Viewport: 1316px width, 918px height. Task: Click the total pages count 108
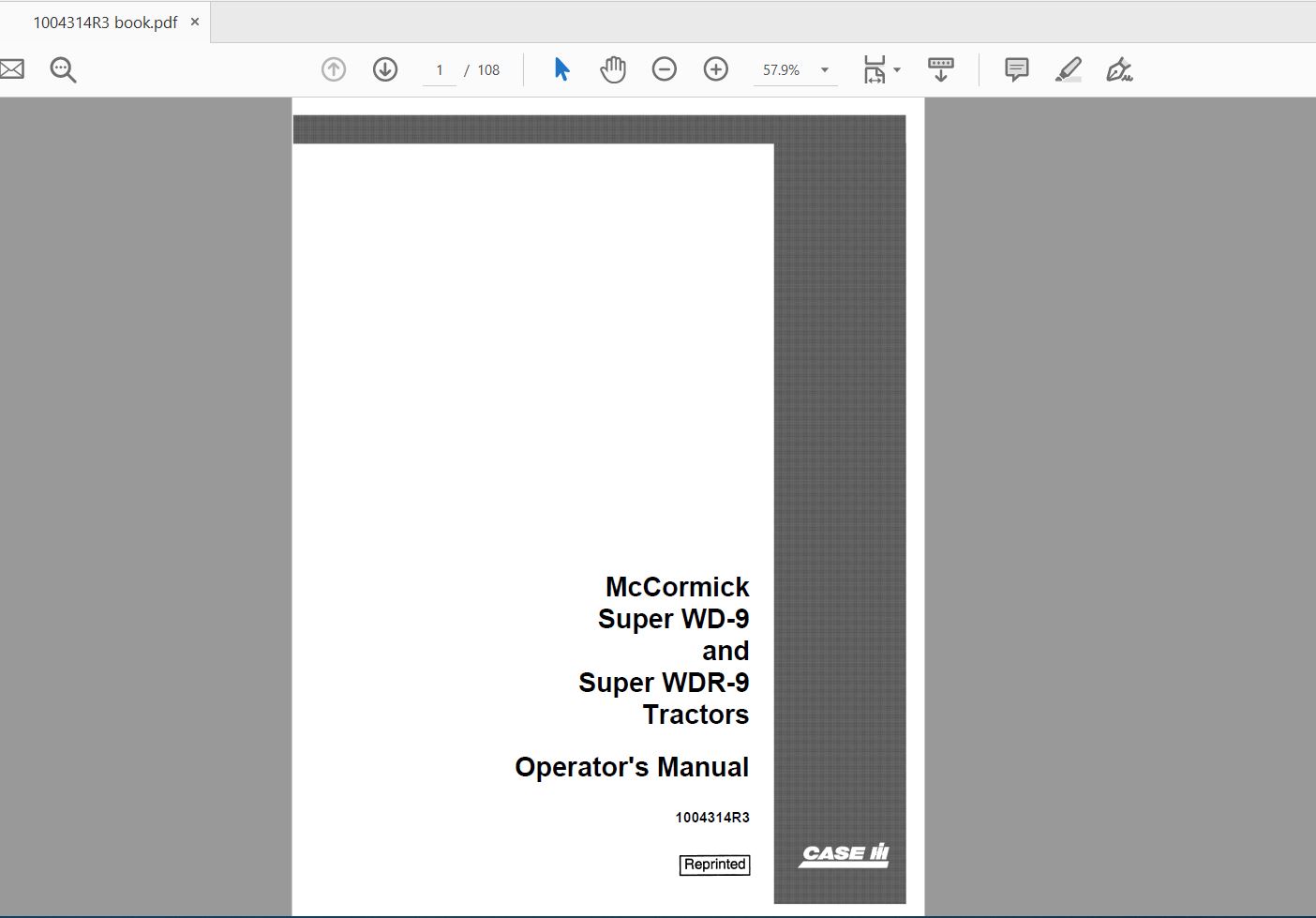point(488,70)
